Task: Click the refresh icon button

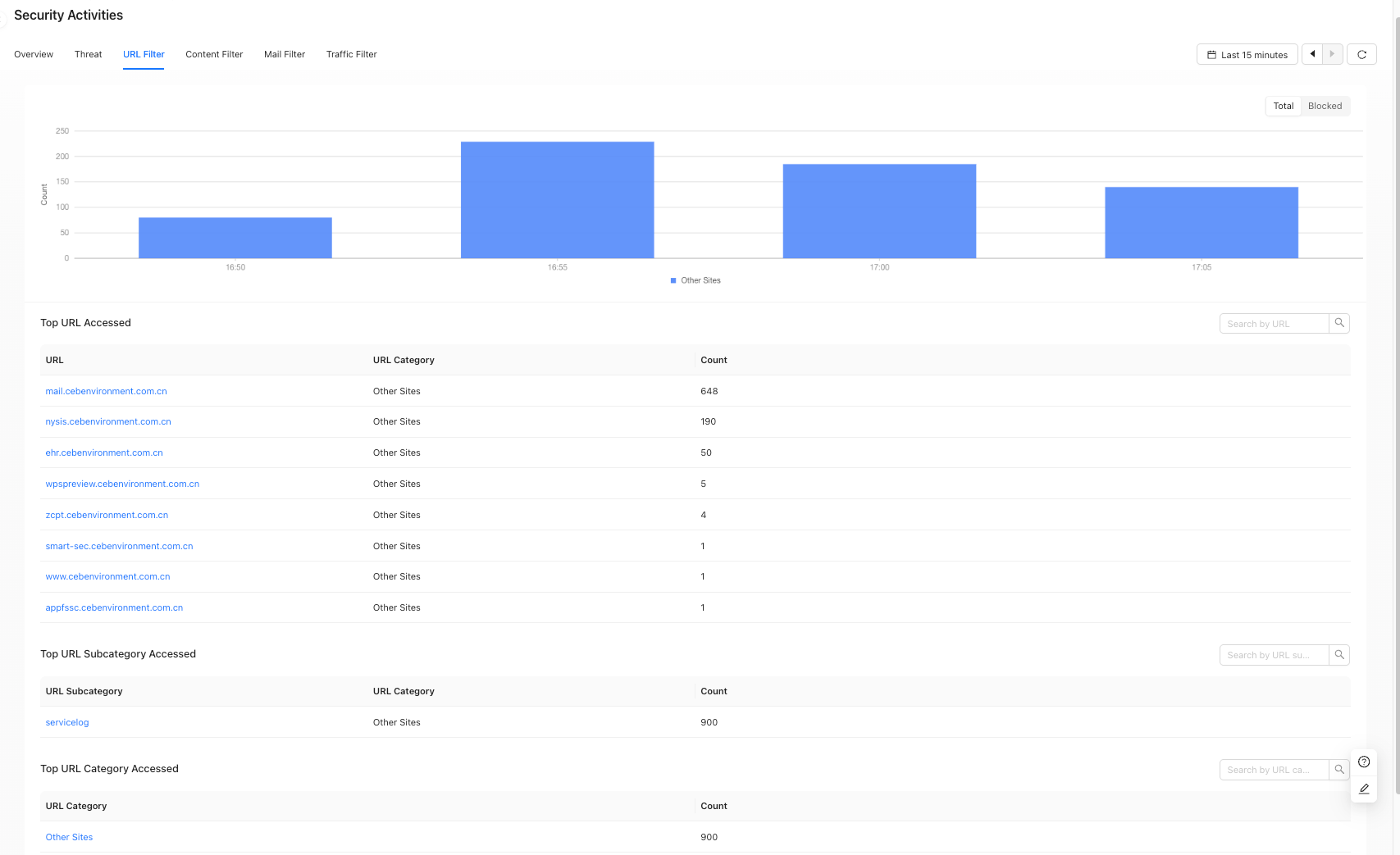Action: (1361, 54)
